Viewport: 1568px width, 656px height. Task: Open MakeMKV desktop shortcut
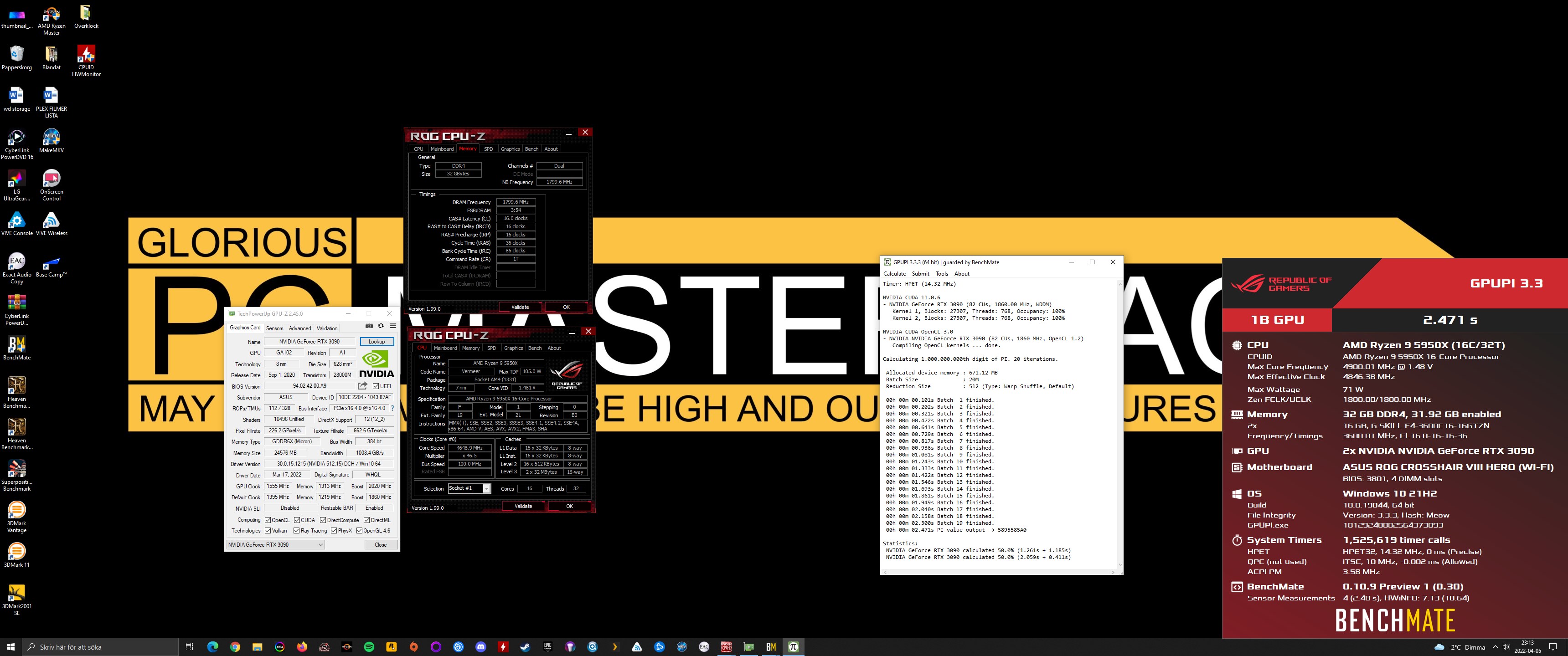coord(52,141)
